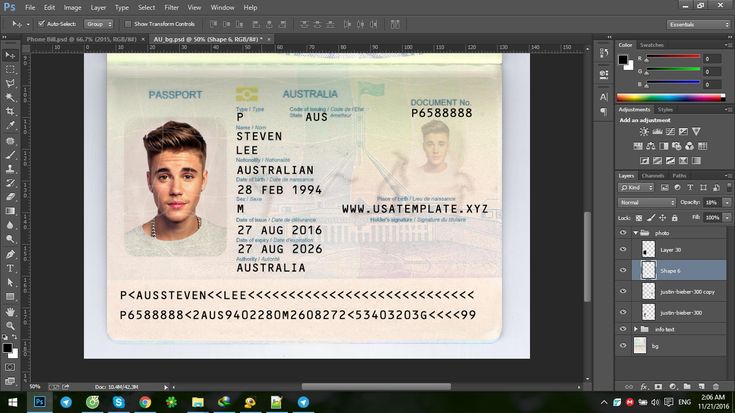Select the Eyedropper tool

click(10, 126)
